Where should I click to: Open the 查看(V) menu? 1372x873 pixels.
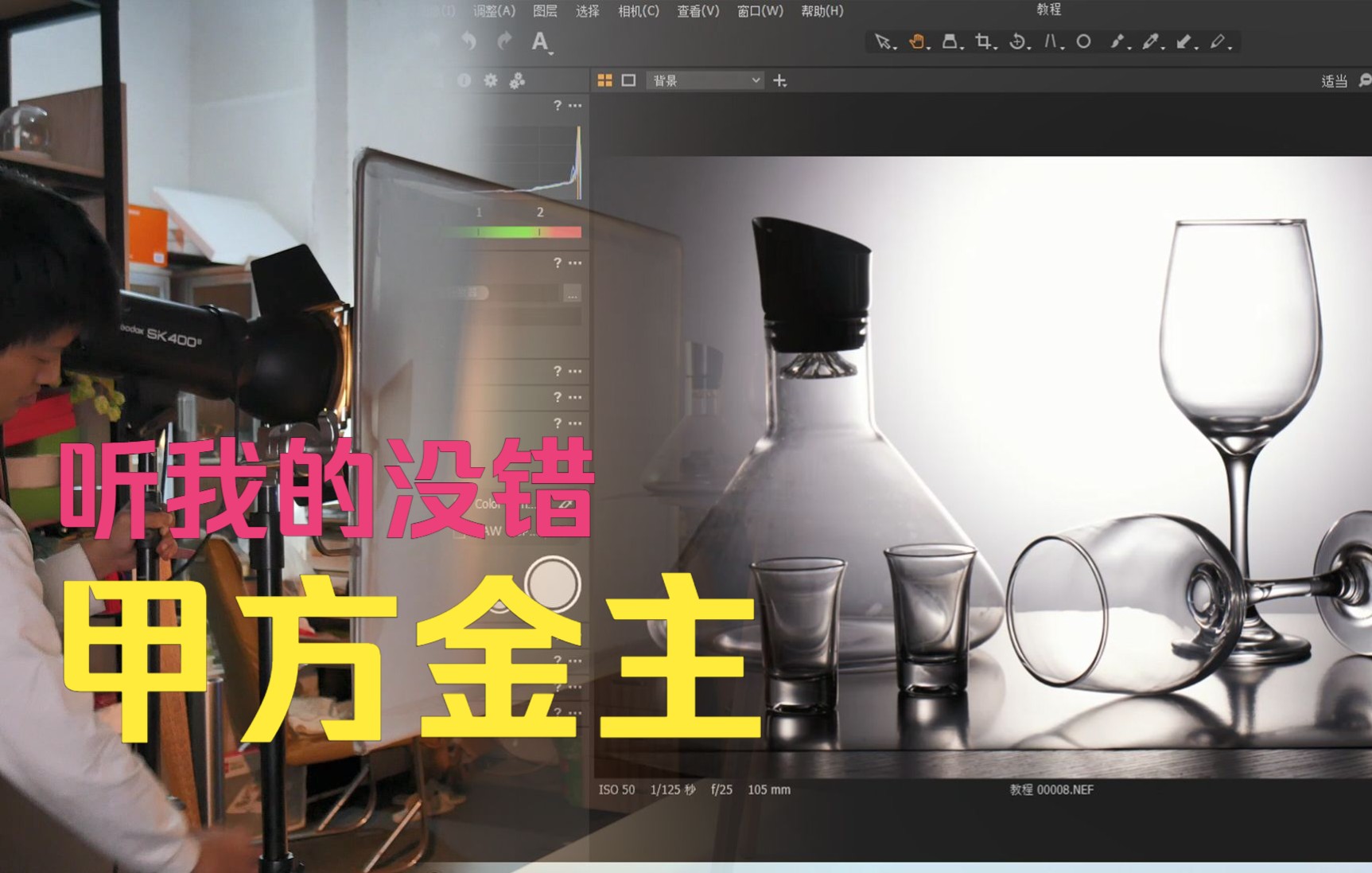(x=698, y=11)
